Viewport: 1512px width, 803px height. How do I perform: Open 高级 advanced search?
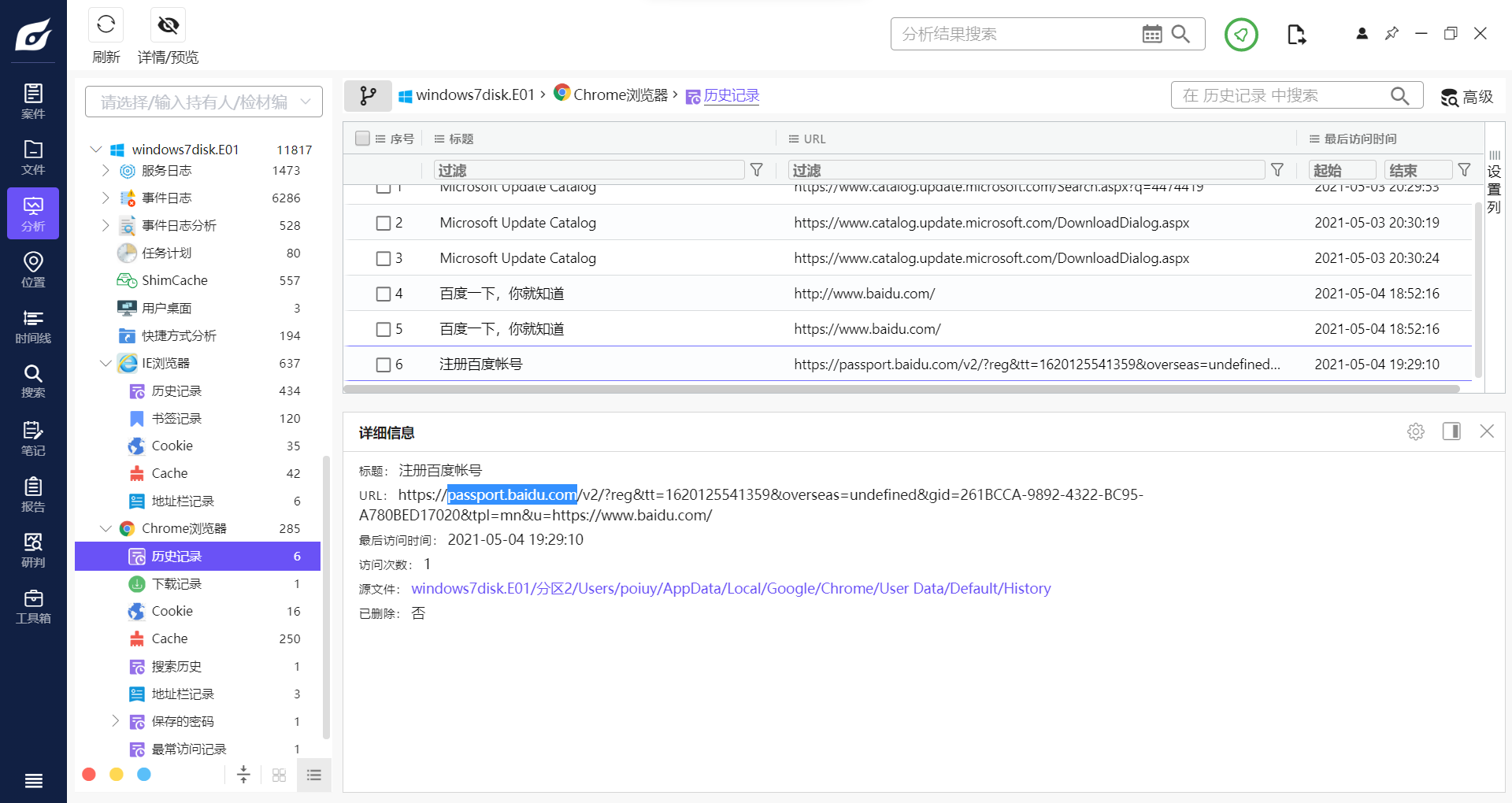(1466, 96)
